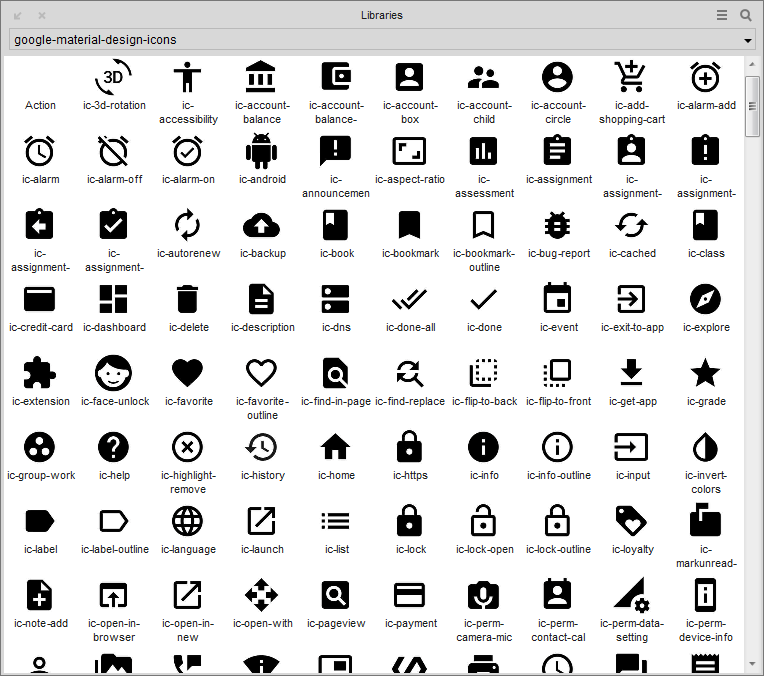Click the Action category label
764x676 pixels.
click(40, 105)
